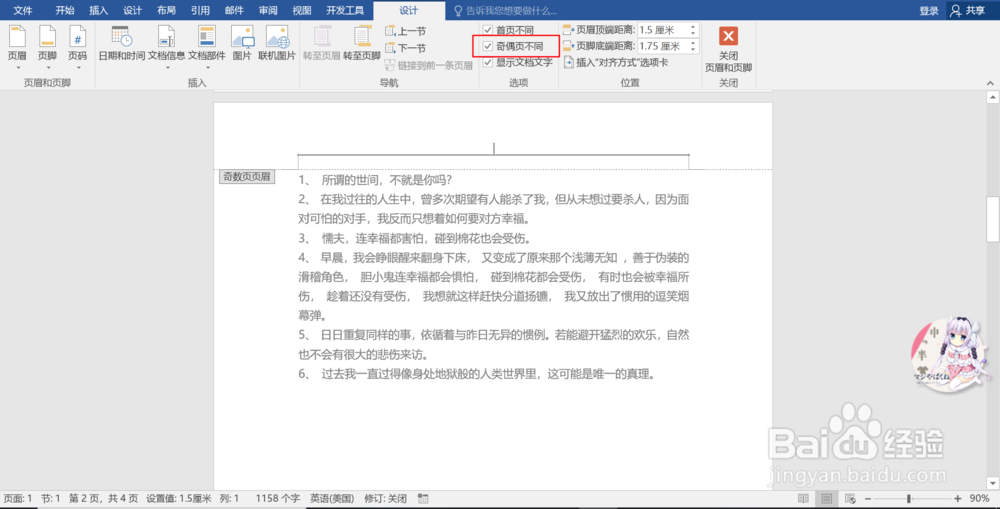Switch to web layout view icon

click(849, 499)
